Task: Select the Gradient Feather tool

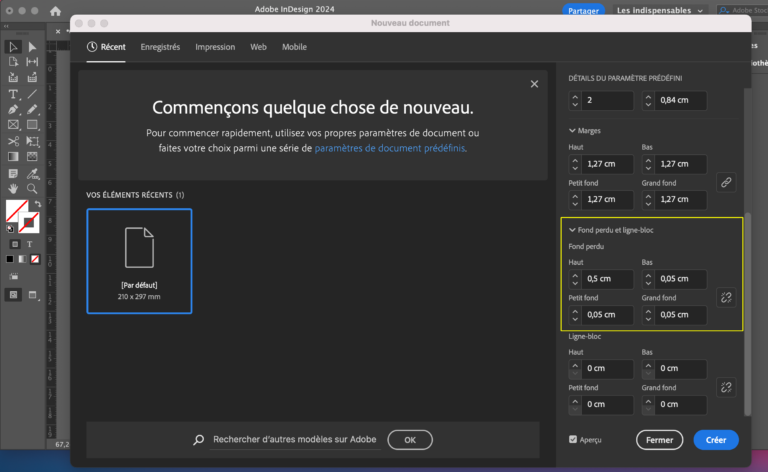Action: 32,157
